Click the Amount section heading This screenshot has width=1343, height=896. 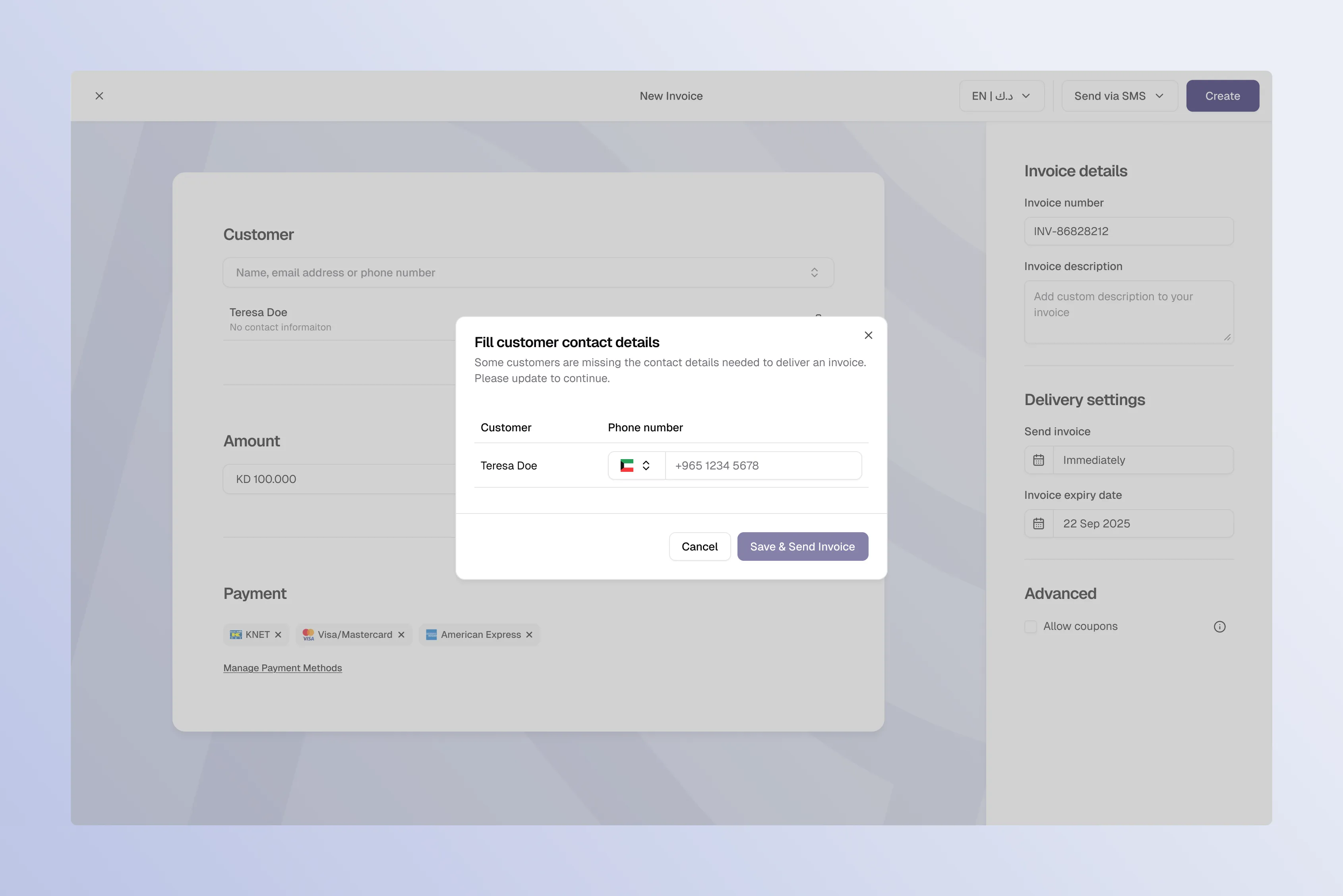click(x=252, y=441)
